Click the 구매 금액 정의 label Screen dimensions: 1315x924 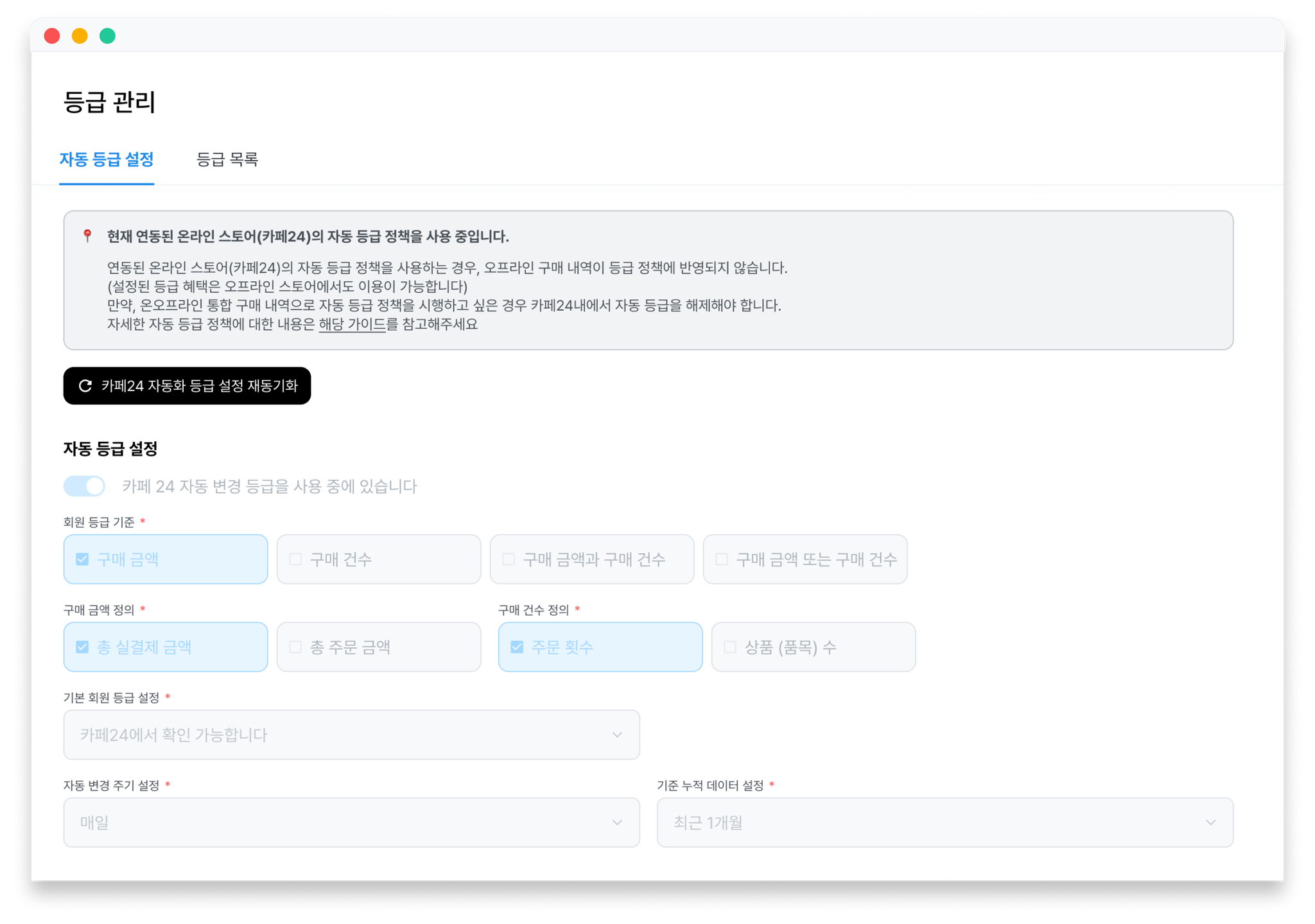tap(99, 610)
